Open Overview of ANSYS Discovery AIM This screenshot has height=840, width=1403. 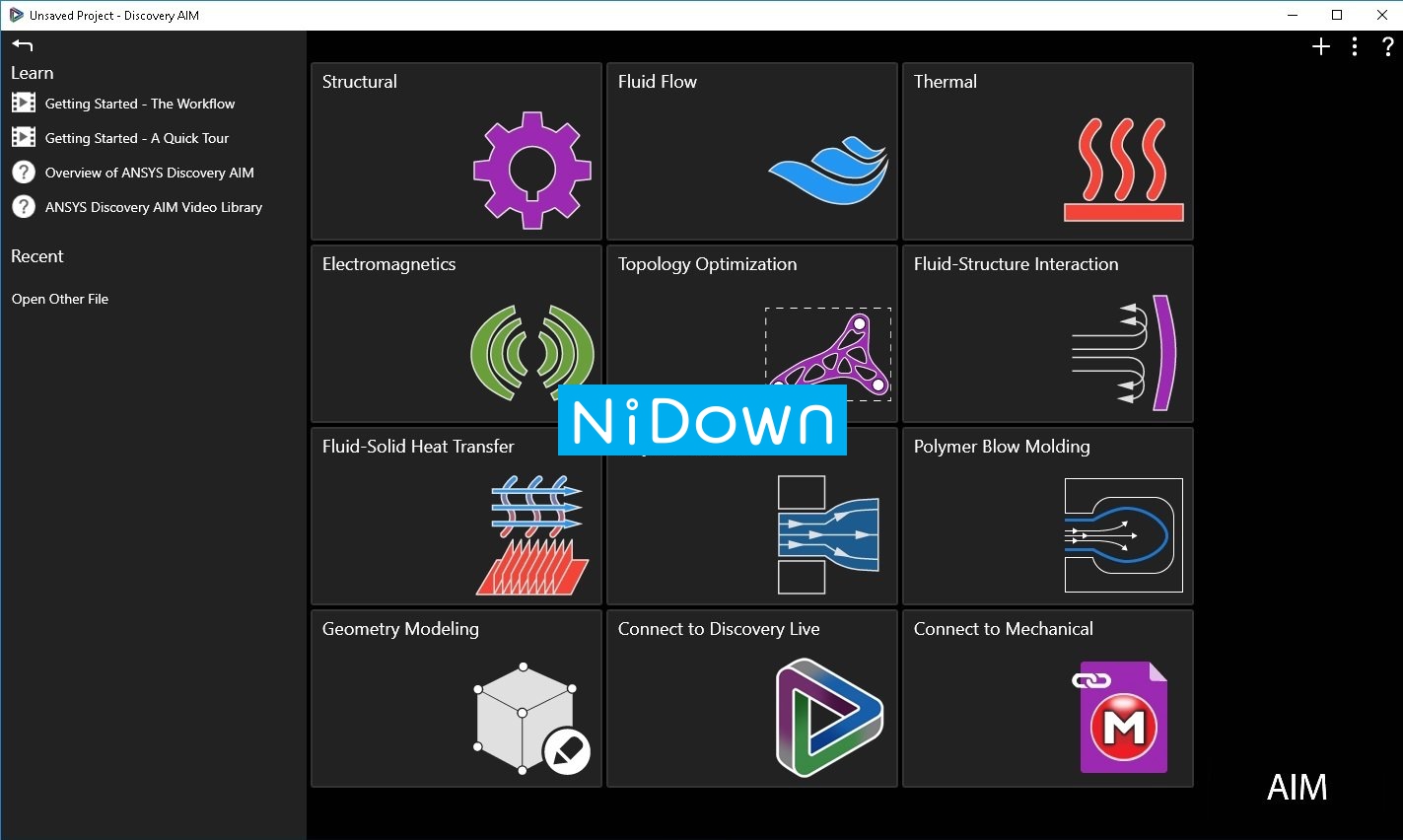(149, 173)
